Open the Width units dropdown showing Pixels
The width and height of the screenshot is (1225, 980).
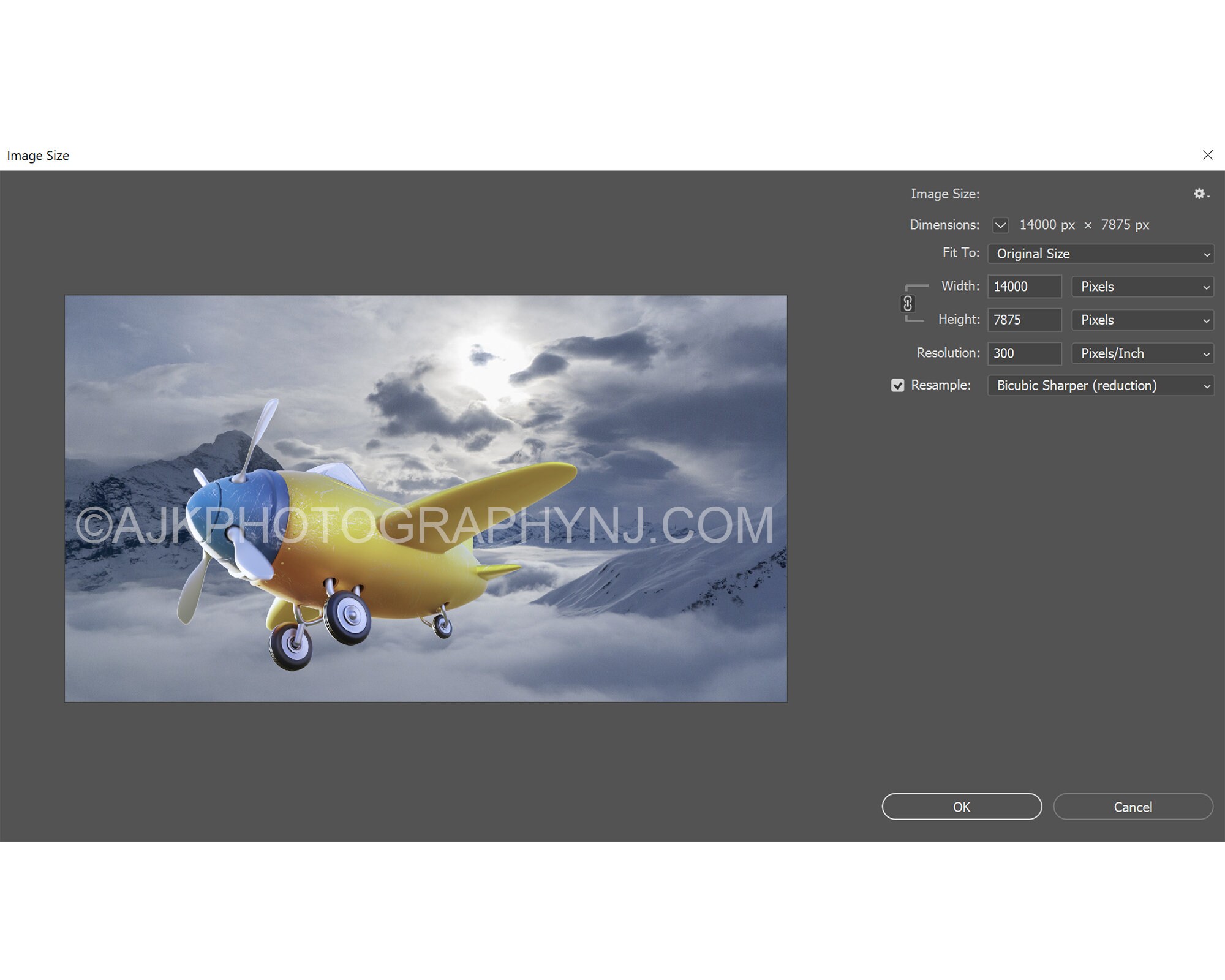tap(1142, 287)
